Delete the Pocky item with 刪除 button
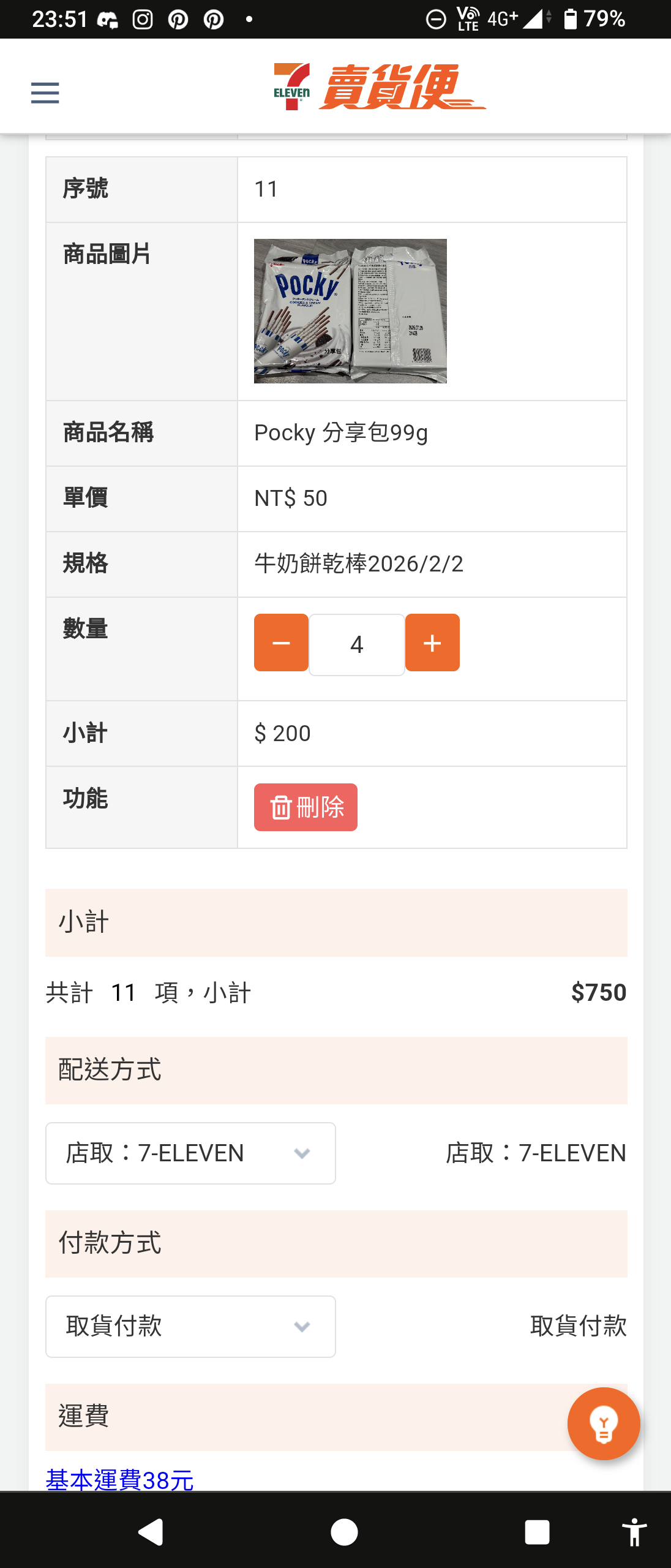671x1568 pixels. pyautogui.click(x=306, y=807)
